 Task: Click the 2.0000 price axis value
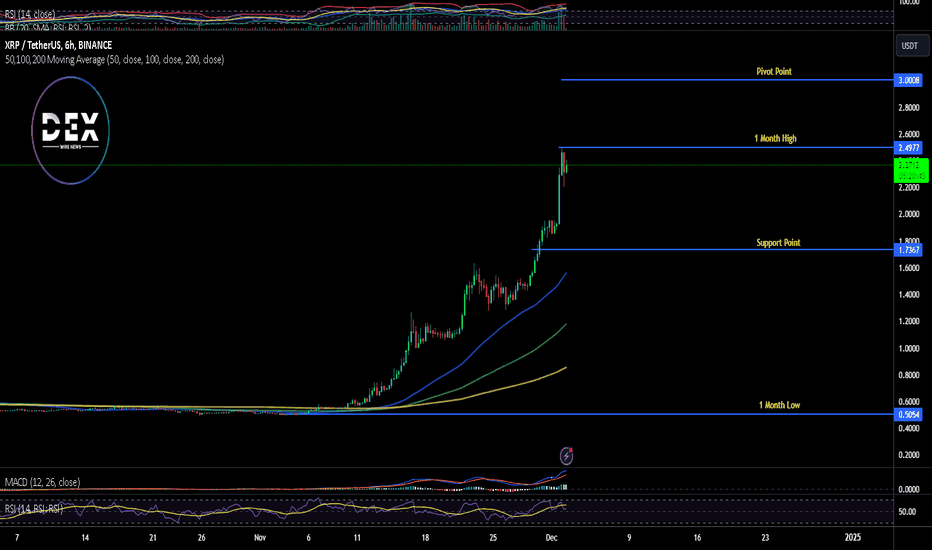(x=909, y=214)
